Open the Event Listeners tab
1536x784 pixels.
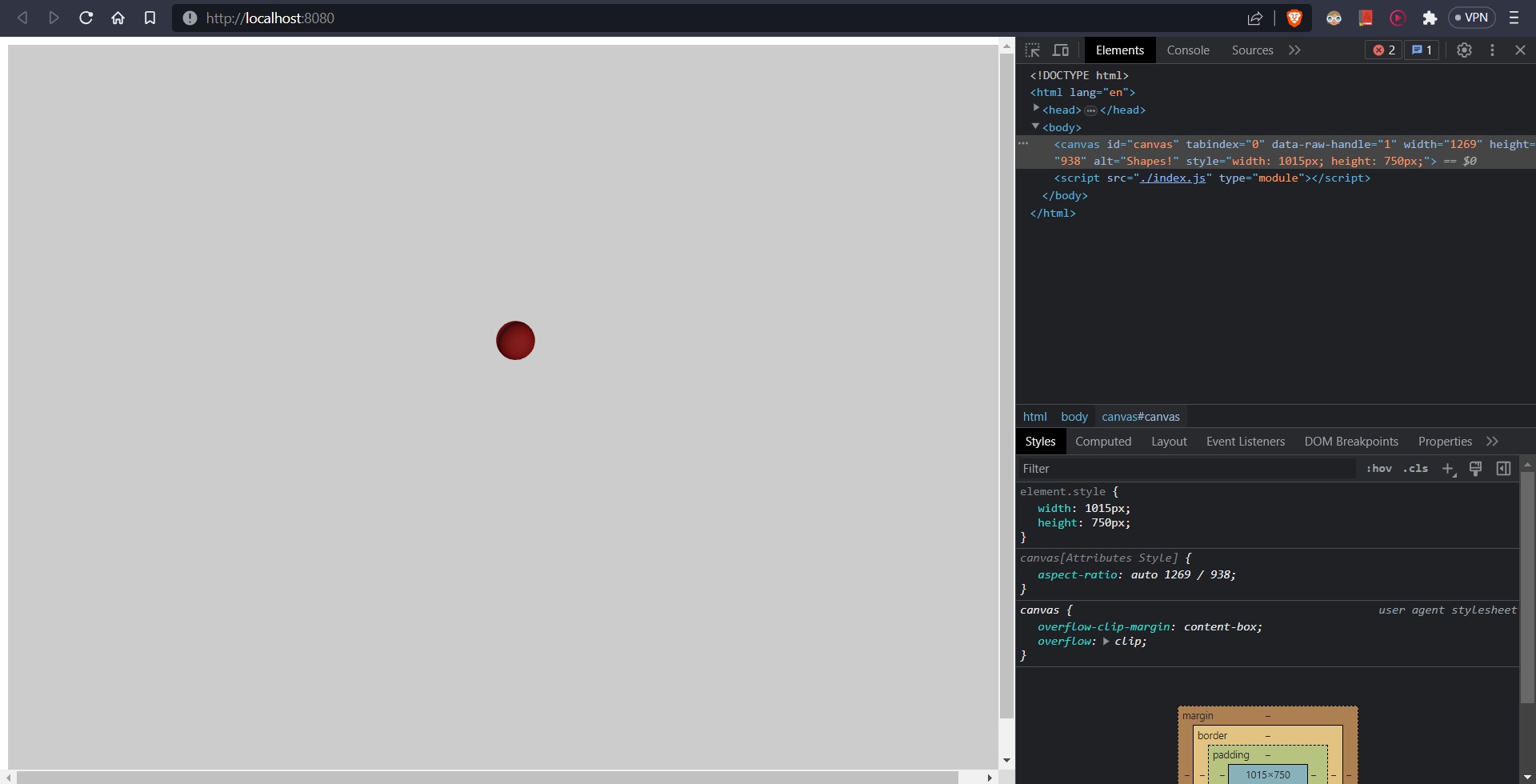click(1245, 441)
